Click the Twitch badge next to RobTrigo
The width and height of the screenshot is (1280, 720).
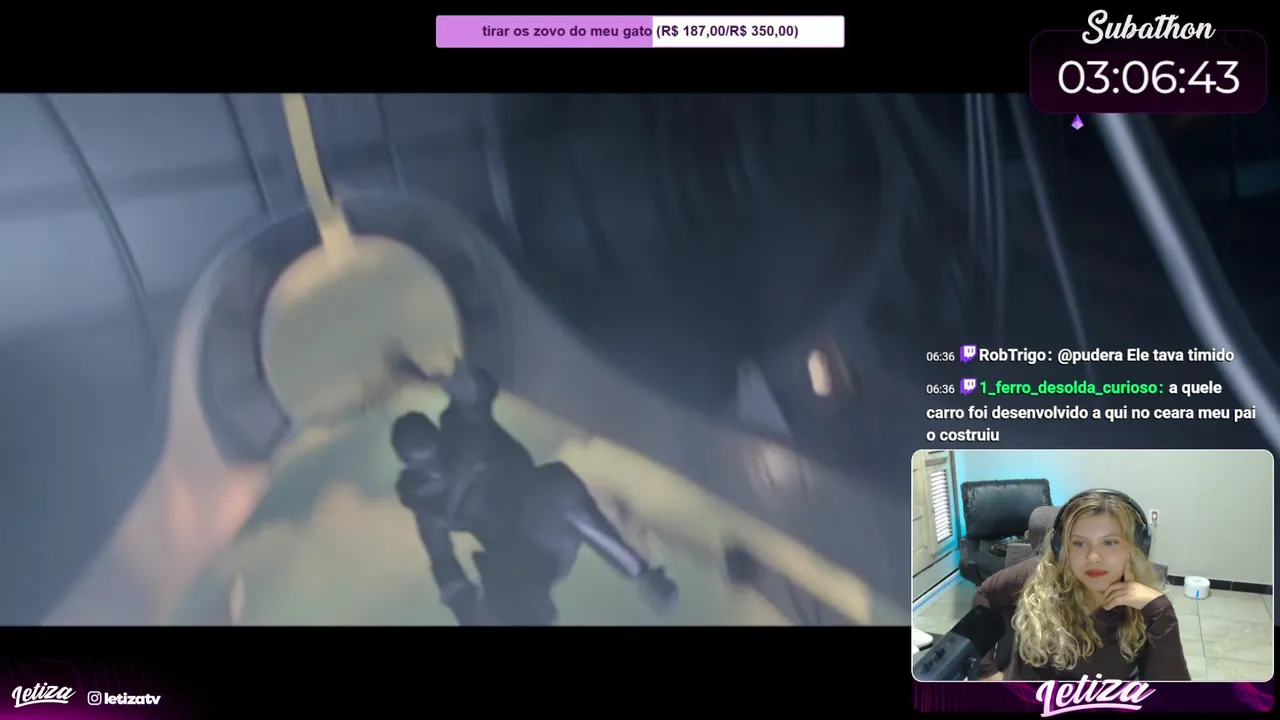click(x=968, y=354)
